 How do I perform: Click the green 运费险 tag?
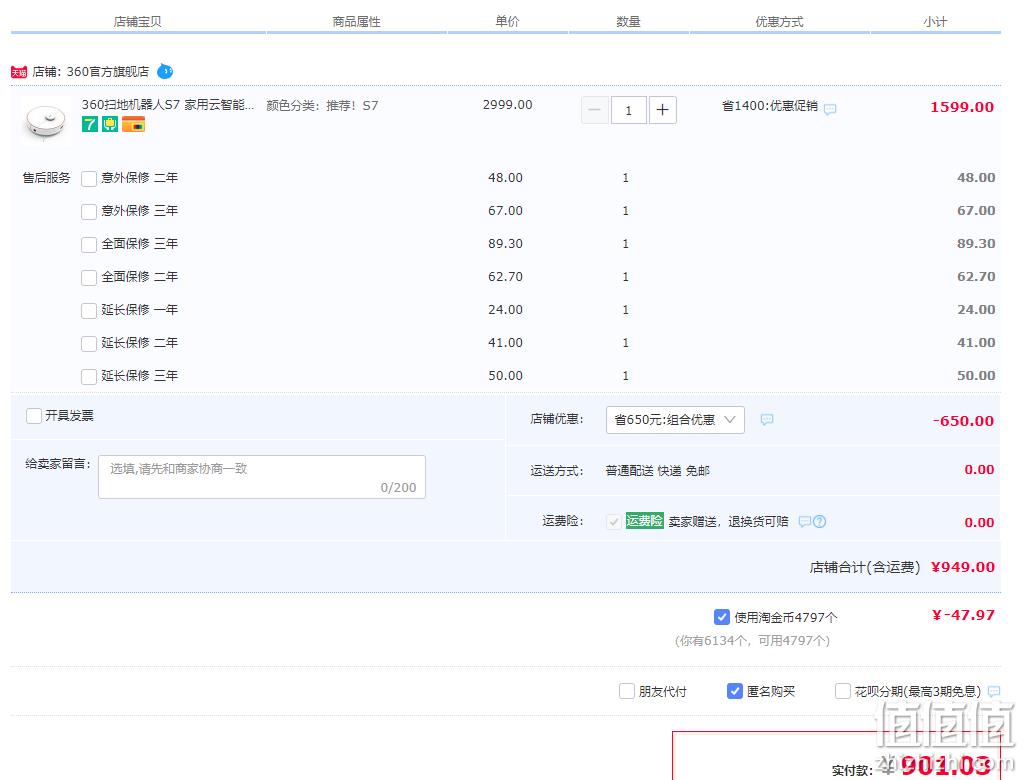[x=645, y=521]
